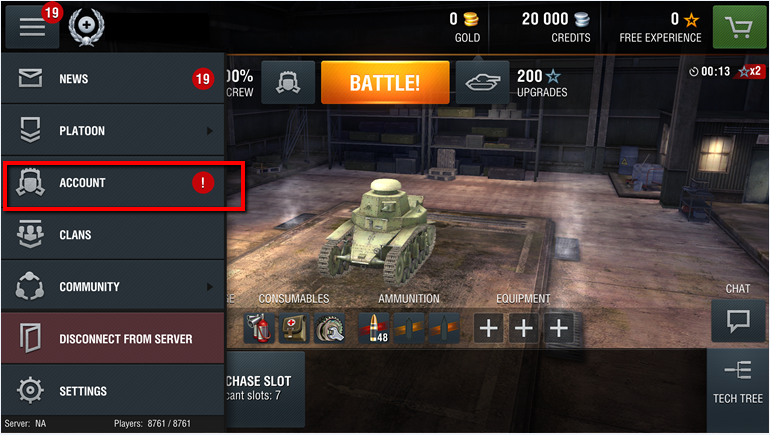Screen dimensions: 770x435
Task: Expand the Community submenu arrow
Action: (210, 286)
